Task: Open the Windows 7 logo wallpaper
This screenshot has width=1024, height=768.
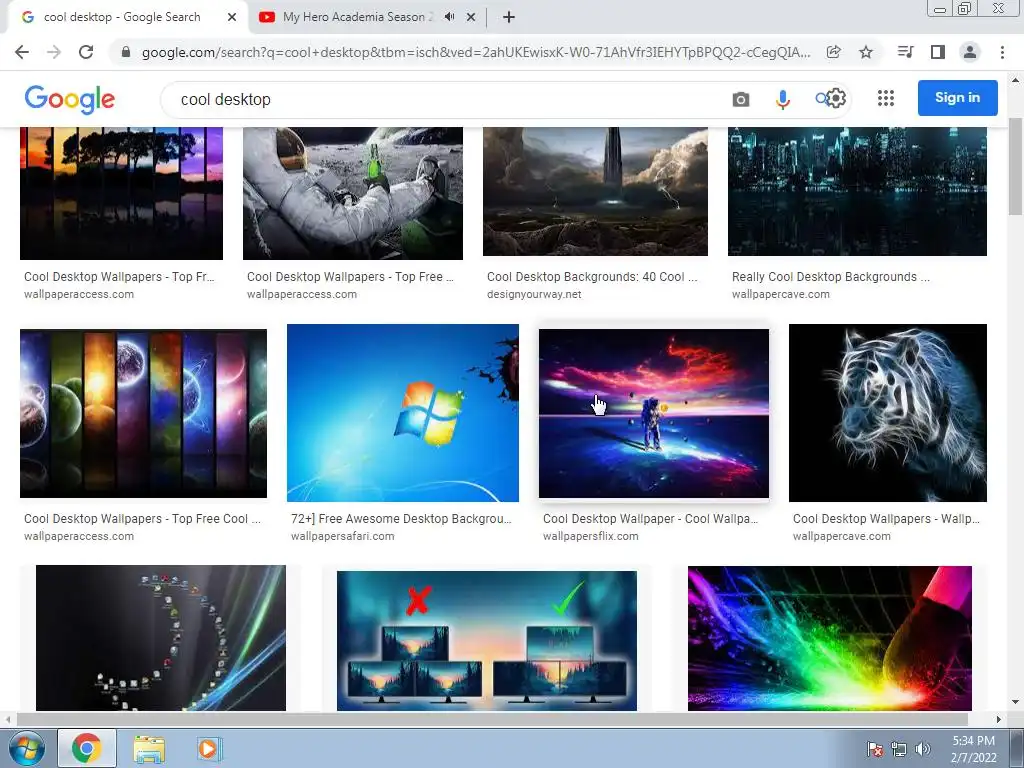Action: click(x=403, y=413)
